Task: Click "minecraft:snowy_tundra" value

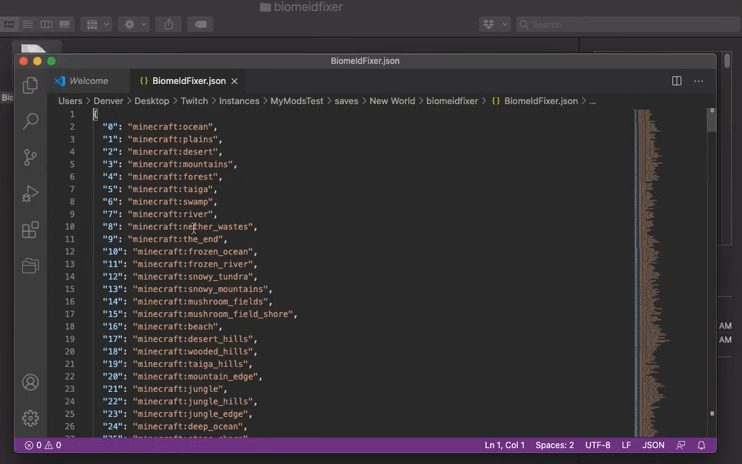Action: [193, 277]
